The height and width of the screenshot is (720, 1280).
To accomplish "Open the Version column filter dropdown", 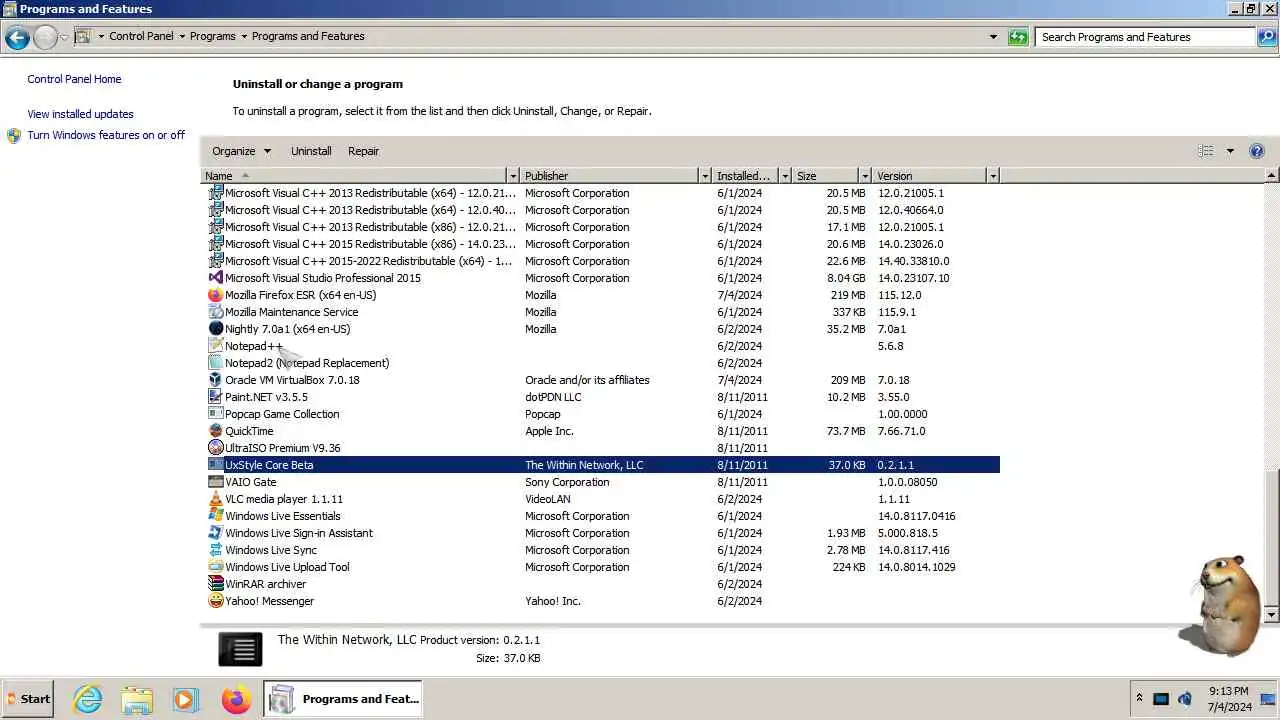I will point(993,176).
